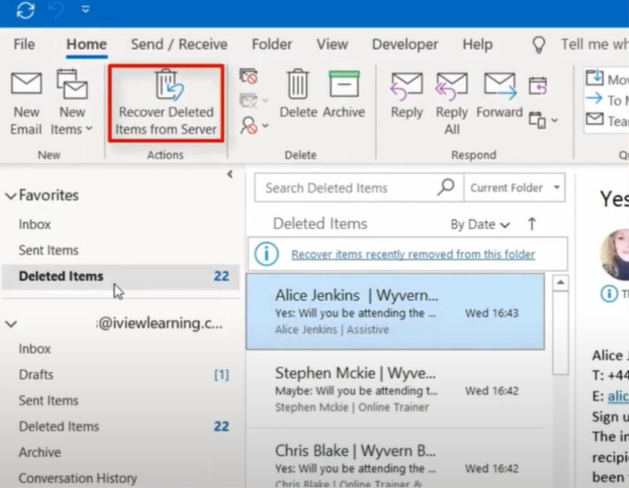Screen dimensions: 629x488
Task: Click Recover items recently removed from this folder
Action: (413, 254)
